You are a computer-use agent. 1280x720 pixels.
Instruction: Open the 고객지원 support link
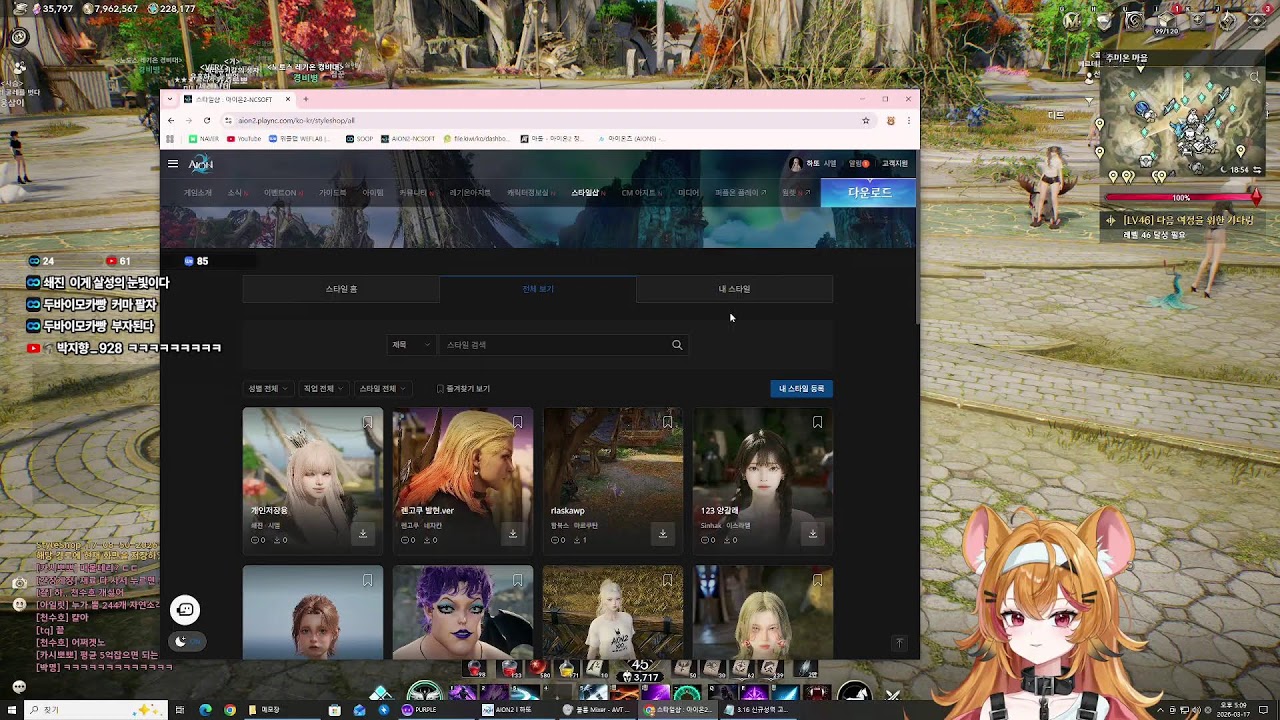point(895,164)
